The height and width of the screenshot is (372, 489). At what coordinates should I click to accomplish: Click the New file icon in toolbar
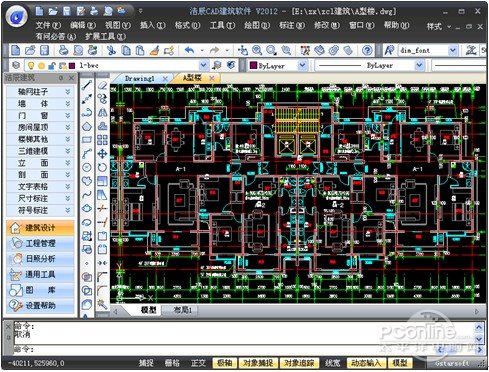click(x=16, y=50)
